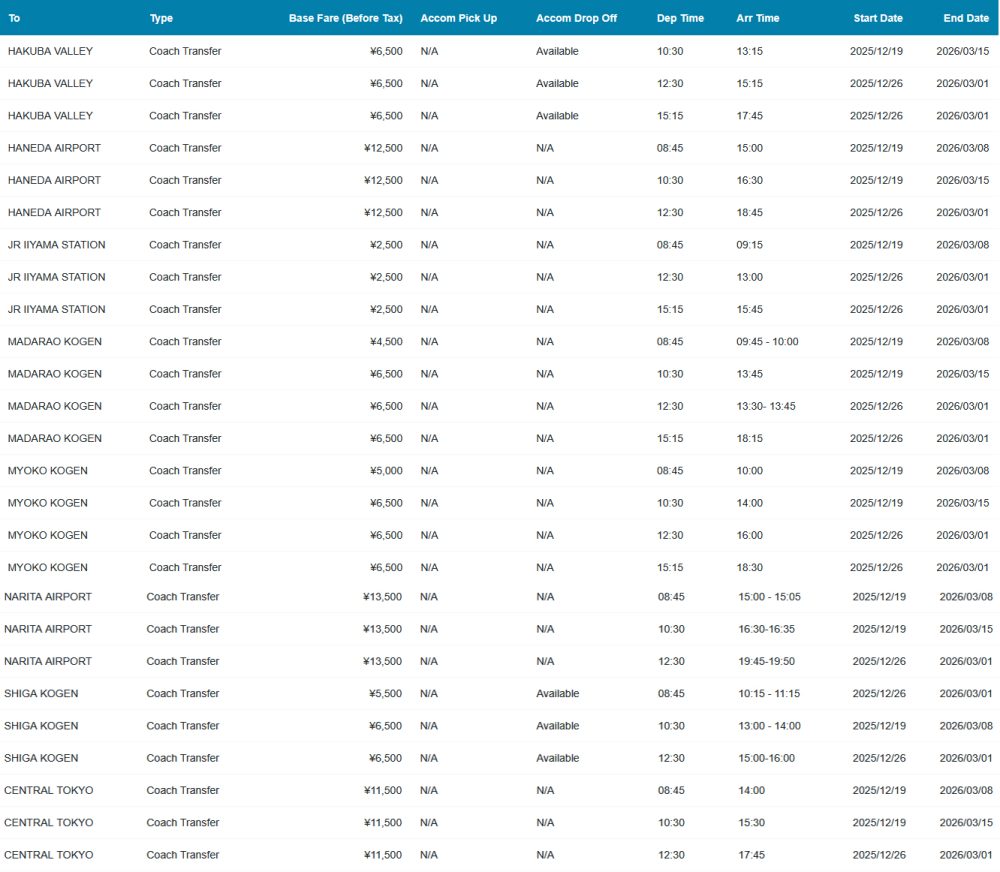The height and width of the screenshot is (872, 1000).
Task: Click the 'To' column header
Action: [14, 18]
